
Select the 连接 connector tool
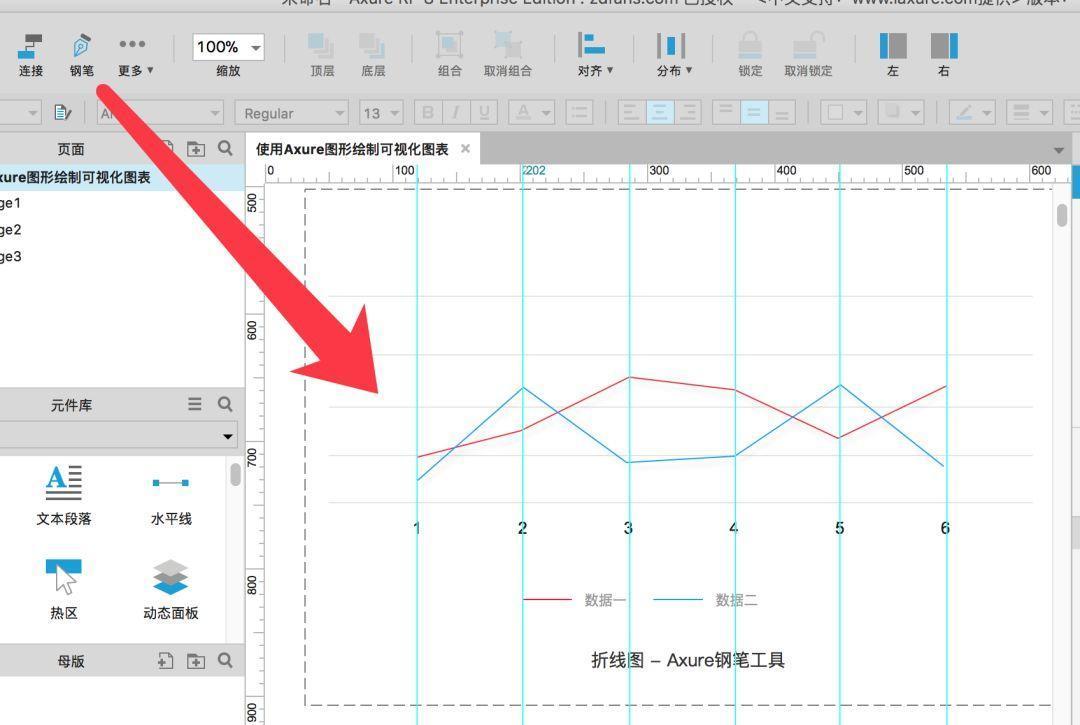point(30,55)
